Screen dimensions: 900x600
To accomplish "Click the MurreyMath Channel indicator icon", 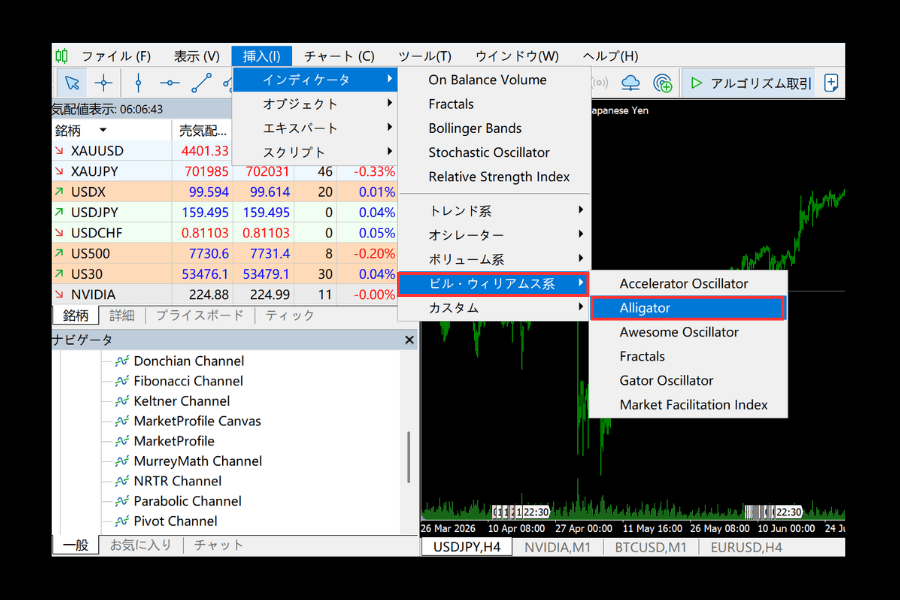I will [122, 461].
